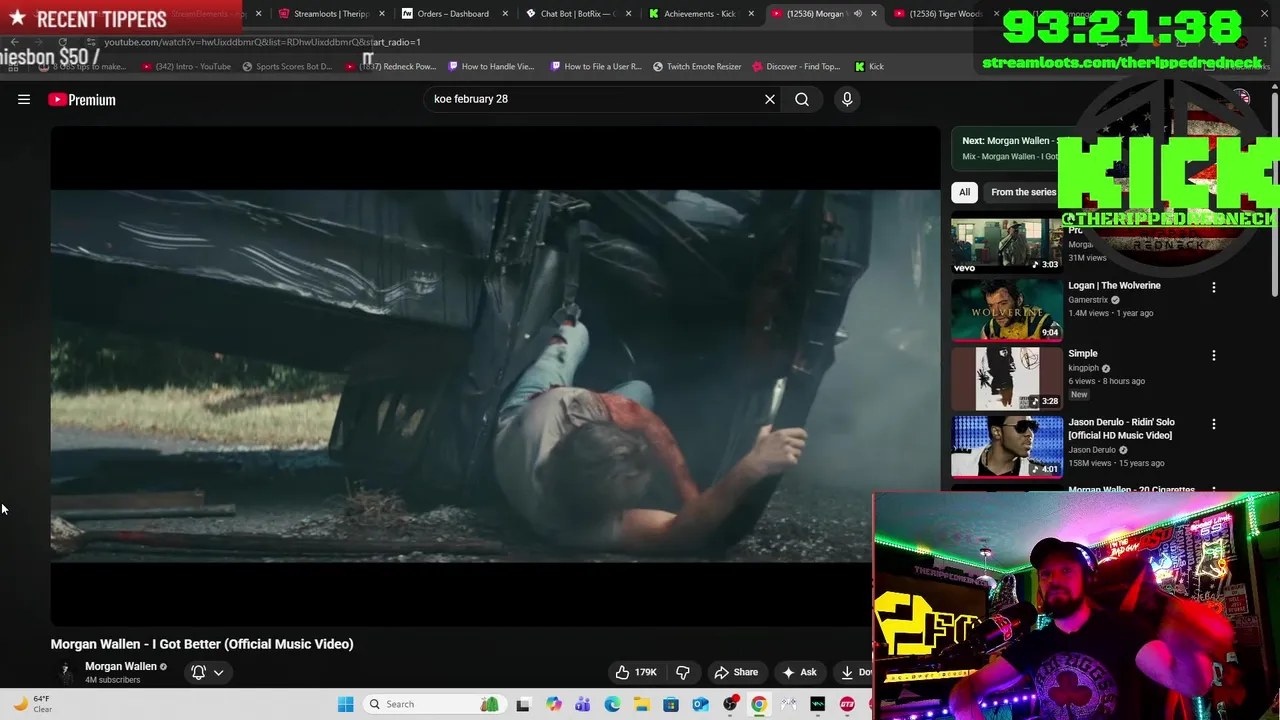1280x720 pixels.
Task: Close the Chat Bot | BotRix tab
Action: click(x=629, y=14)
